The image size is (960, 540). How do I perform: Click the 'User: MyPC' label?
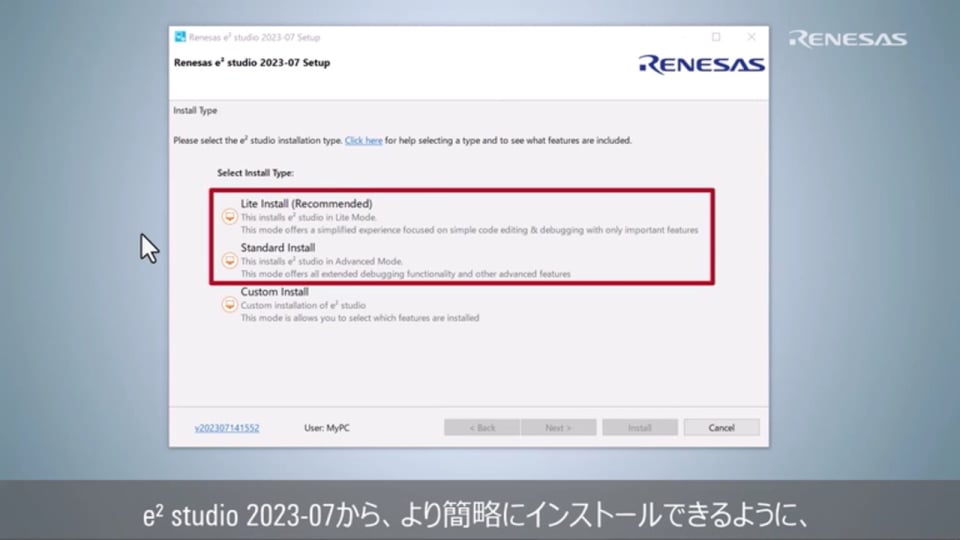(x=327, y=428)
